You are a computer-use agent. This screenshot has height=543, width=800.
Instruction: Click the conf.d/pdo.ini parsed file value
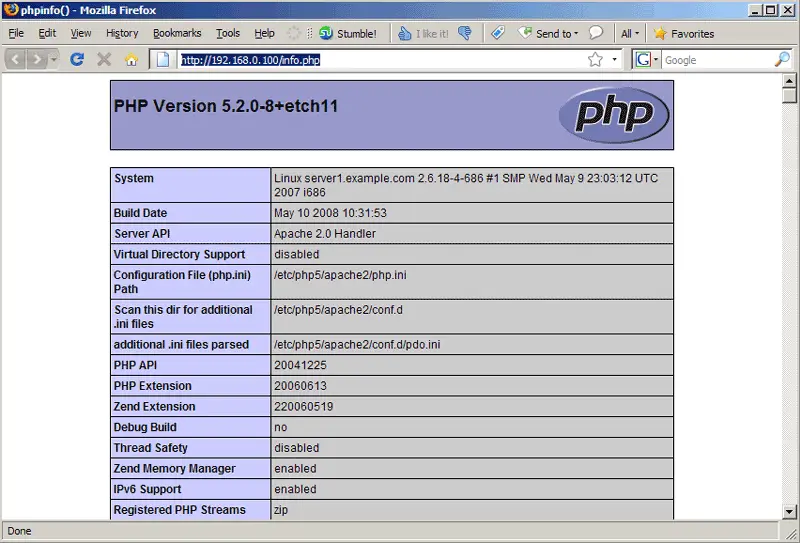(357, 344)
